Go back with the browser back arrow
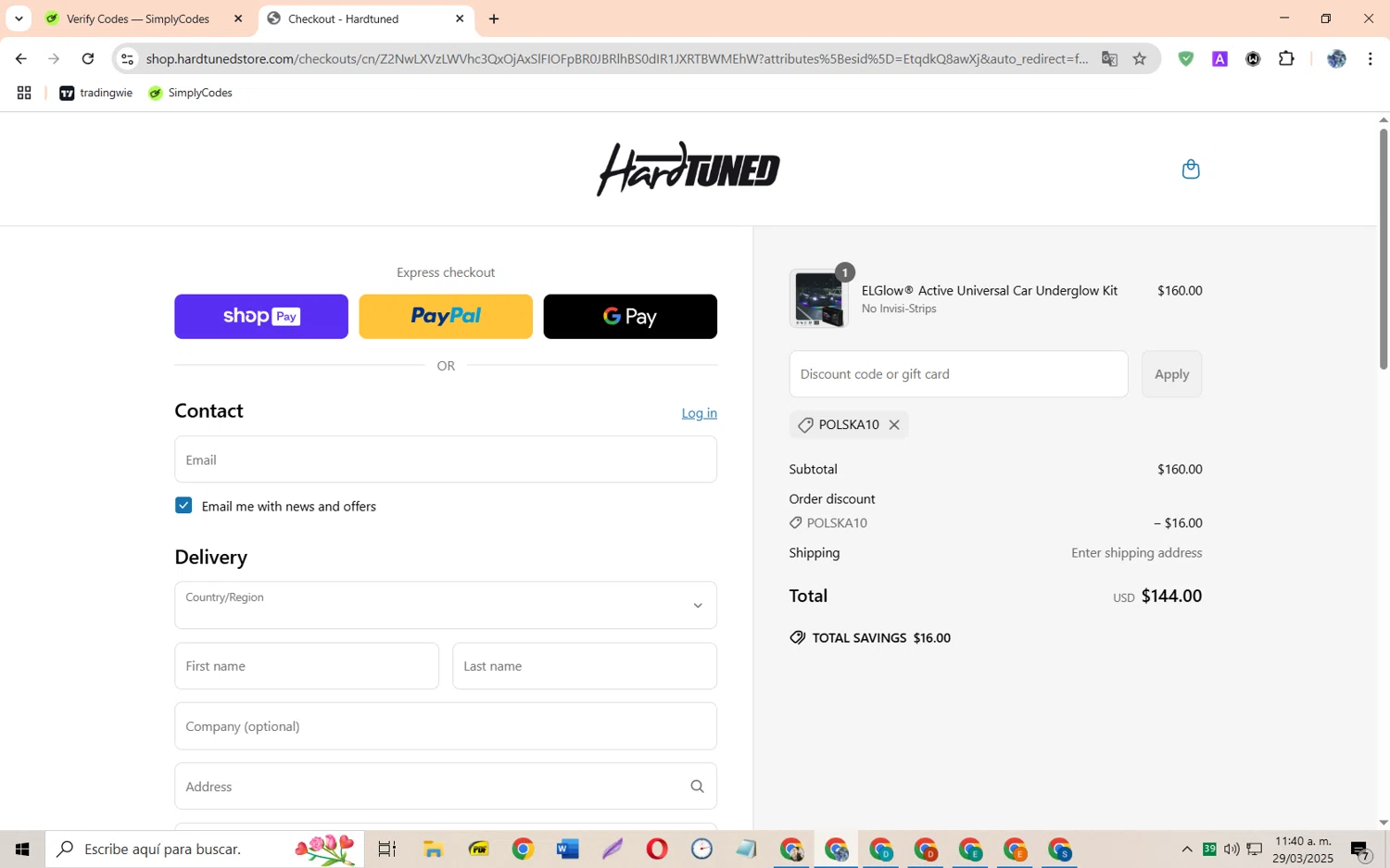Viewport: 1390px width, 868px height. coord(20,58)
